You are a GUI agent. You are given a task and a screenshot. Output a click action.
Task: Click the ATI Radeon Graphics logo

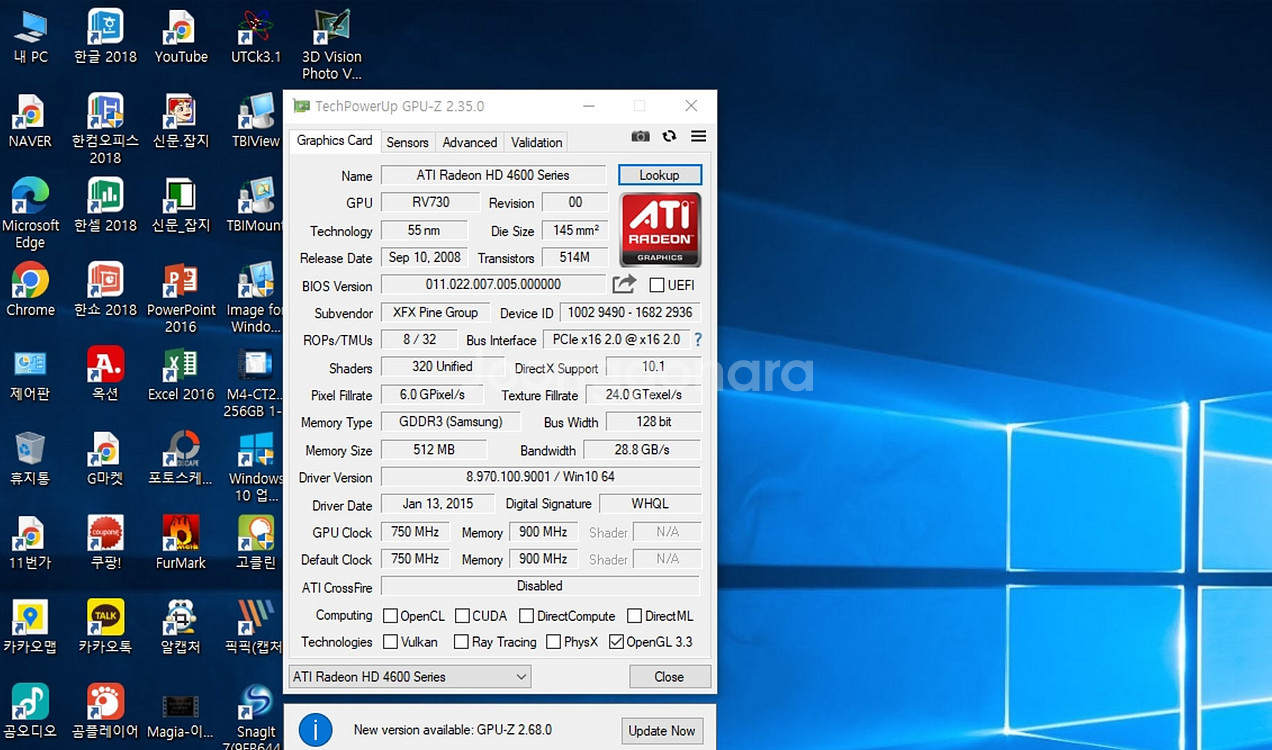659,229
